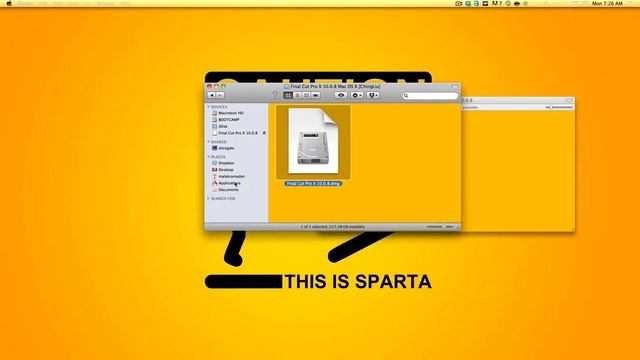This screenshot has width=640, height=360.
Task: Minimize the front Finder window
Action: tap(216, 87)
